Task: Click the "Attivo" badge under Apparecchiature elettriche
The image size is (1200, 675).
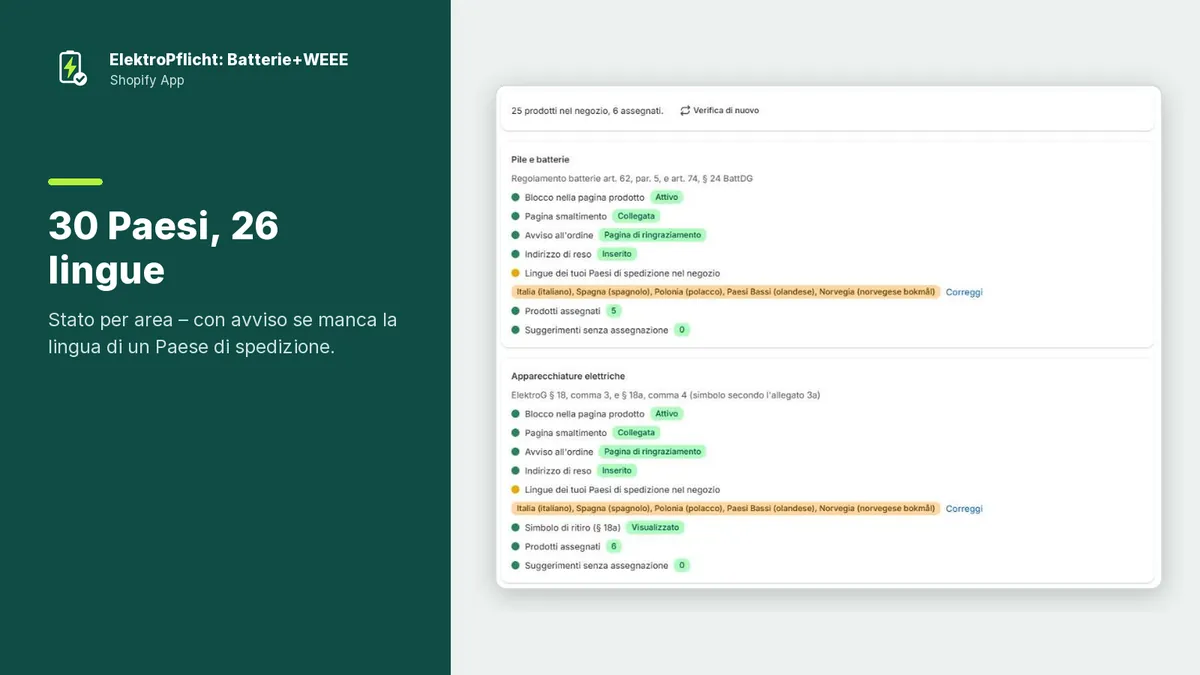Action: pos(667,414)
